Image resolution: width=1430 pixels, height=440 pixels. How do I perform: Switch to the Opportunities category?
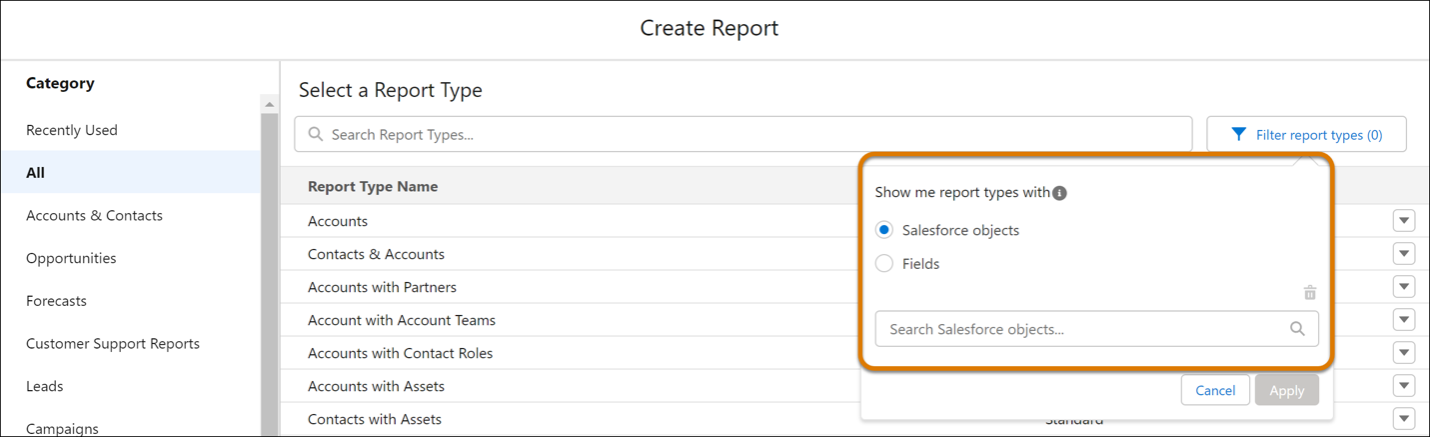71,258
